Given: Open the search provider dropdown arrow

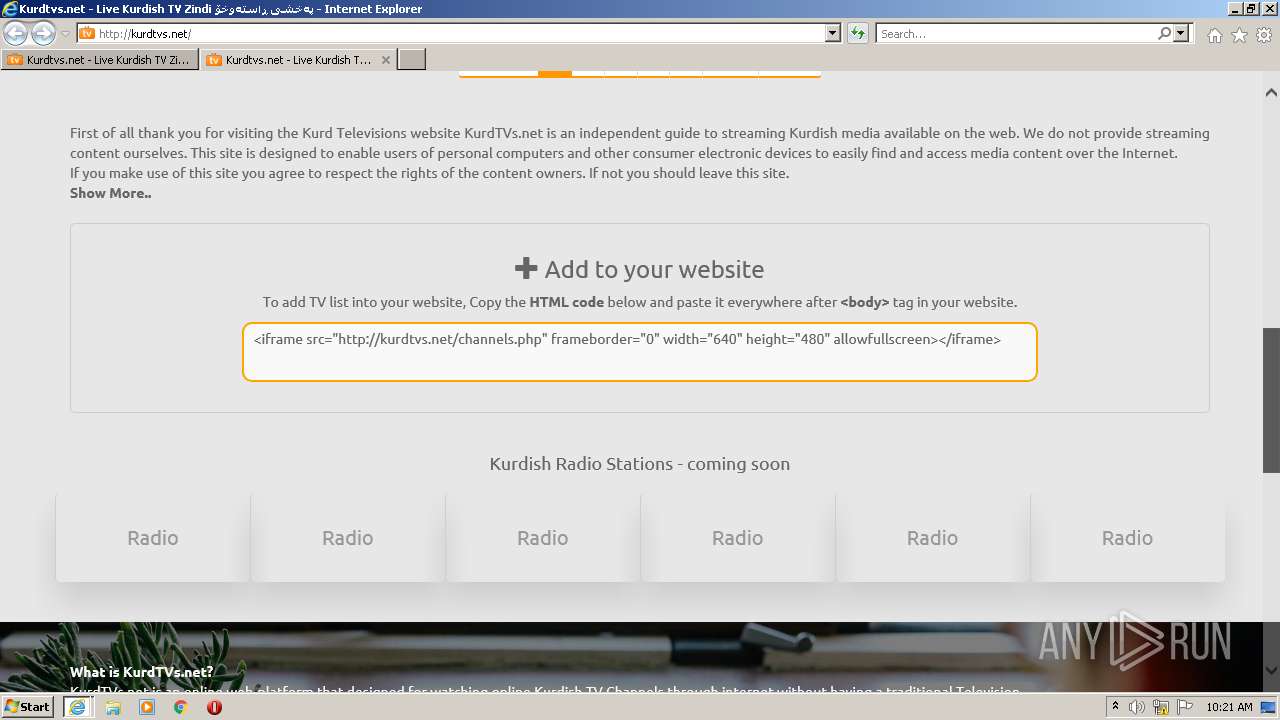Looking at the screenshot, I should point(1182,33).
